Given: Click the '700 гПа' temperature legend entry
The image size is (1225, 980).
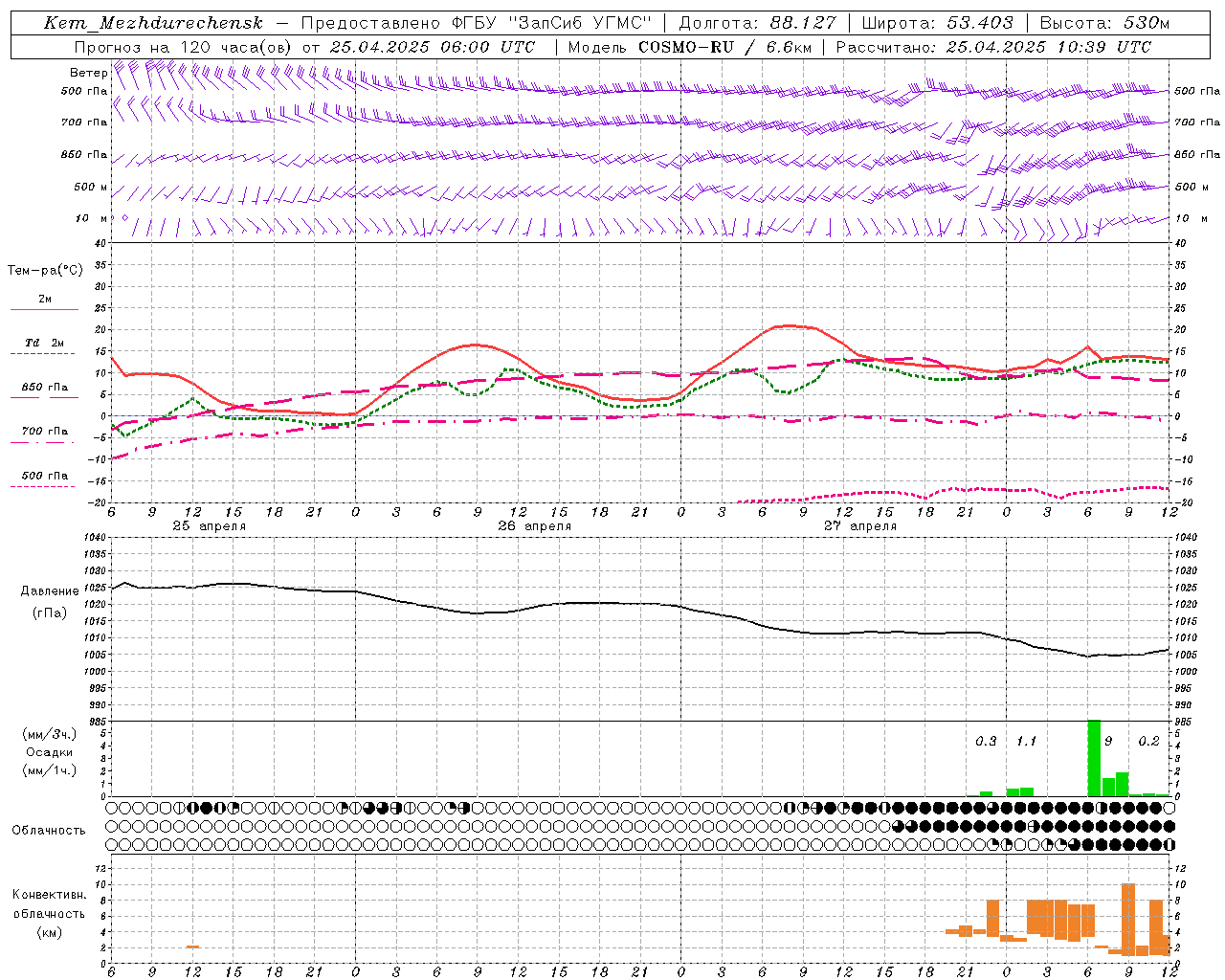Looking at the screenshot, I should [x=45, y=432].
